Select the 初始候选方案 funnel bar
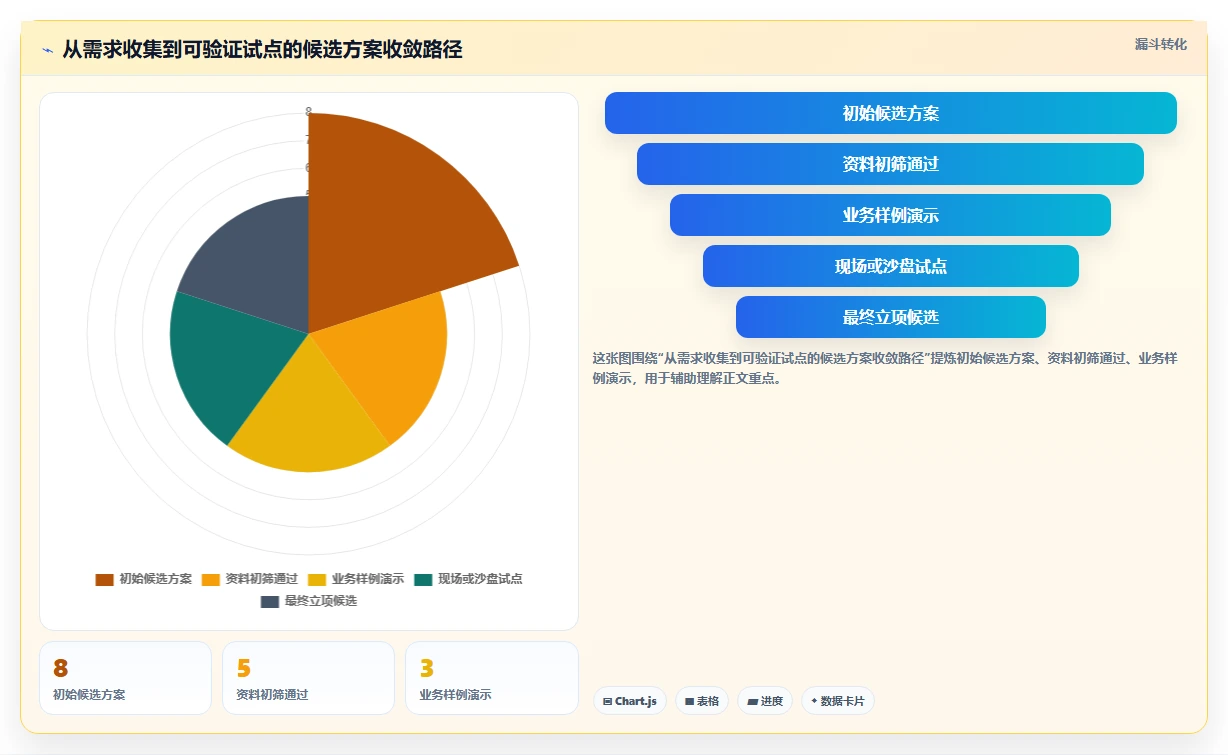The width and height of the screenshot is (1228, 755). (x=891, y=113)
